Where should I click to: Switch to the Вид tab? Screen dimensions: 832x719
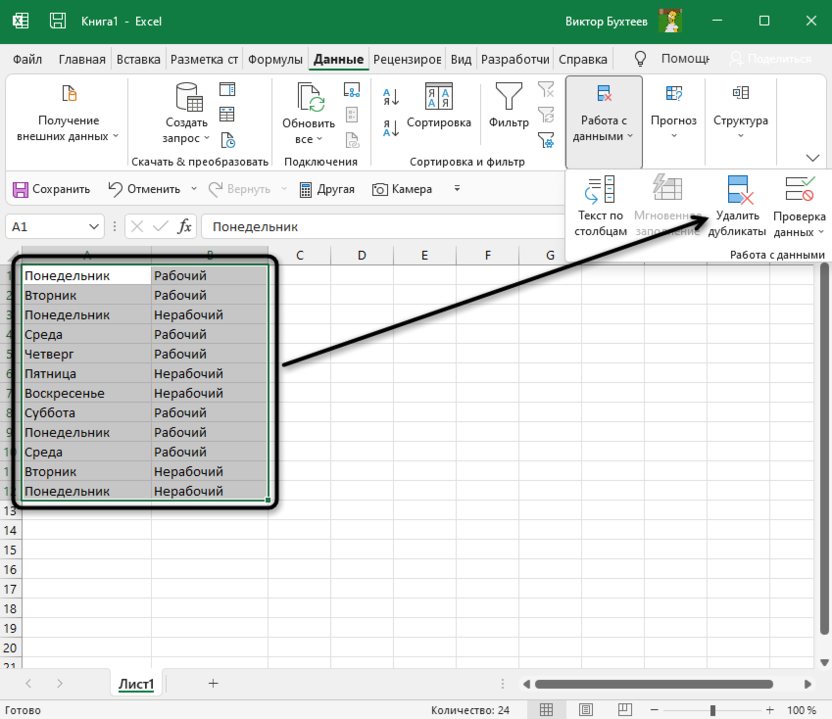point(461,59)
